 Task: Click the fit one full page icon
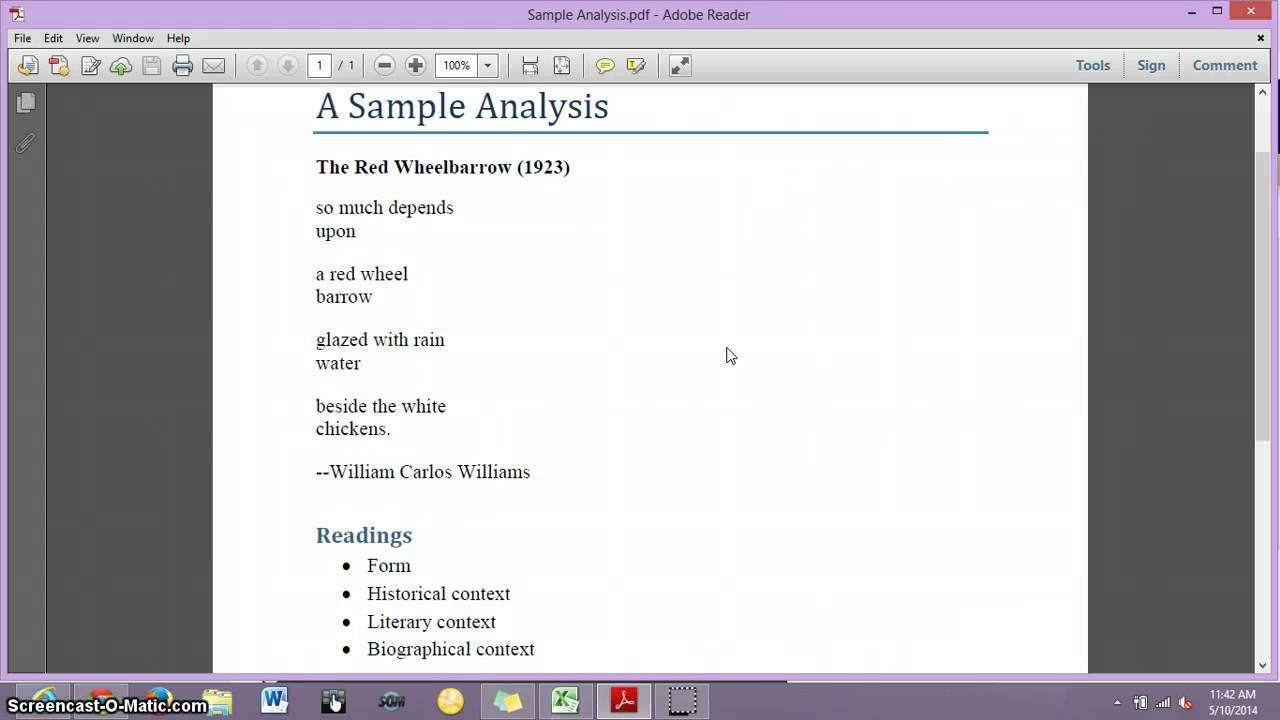(562, 66)
